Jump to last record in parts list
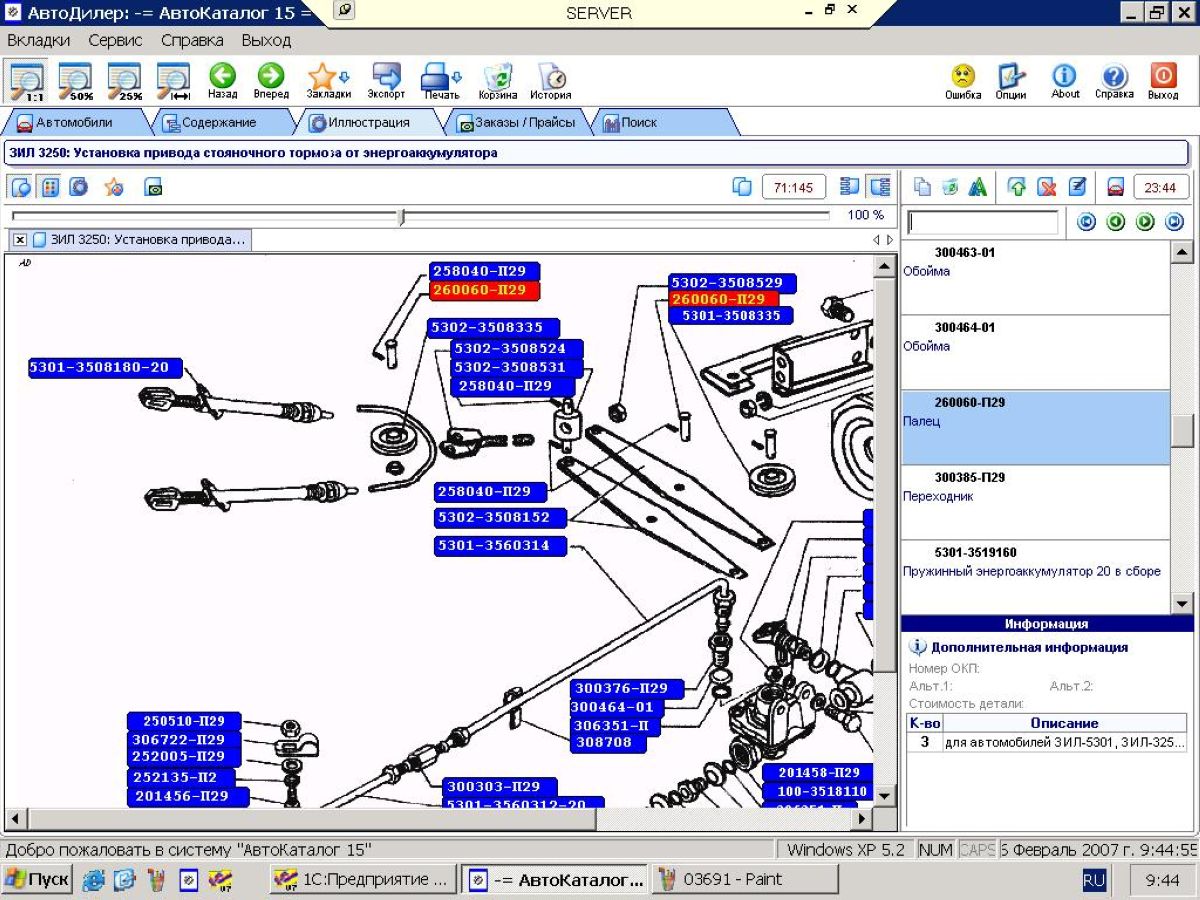The image size is (1200, 900). (1175, 222)
